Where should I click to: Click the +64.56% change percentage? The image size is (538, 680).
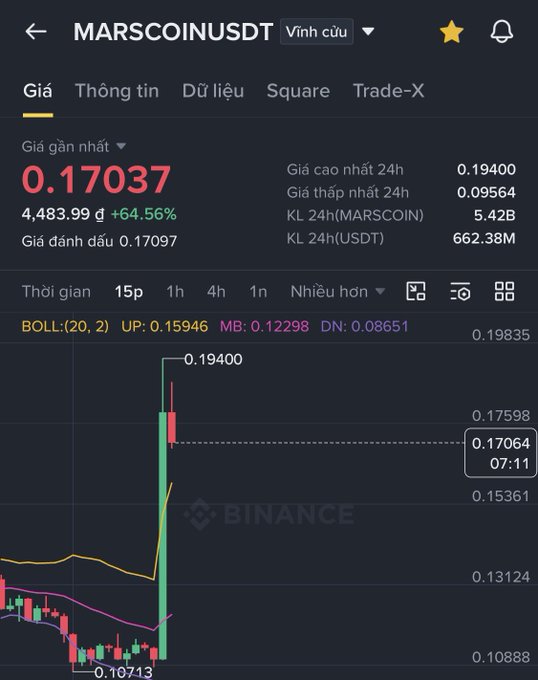[x=143, y=214]
